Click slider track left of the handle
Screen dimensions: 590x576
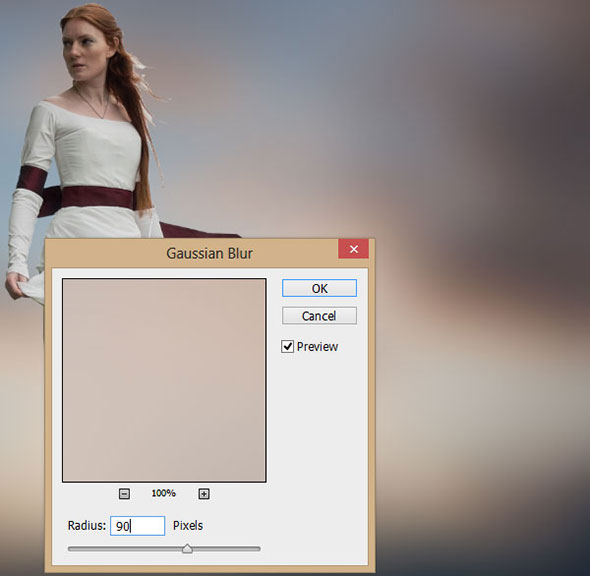pyautogui.click(x=125, y=549)
